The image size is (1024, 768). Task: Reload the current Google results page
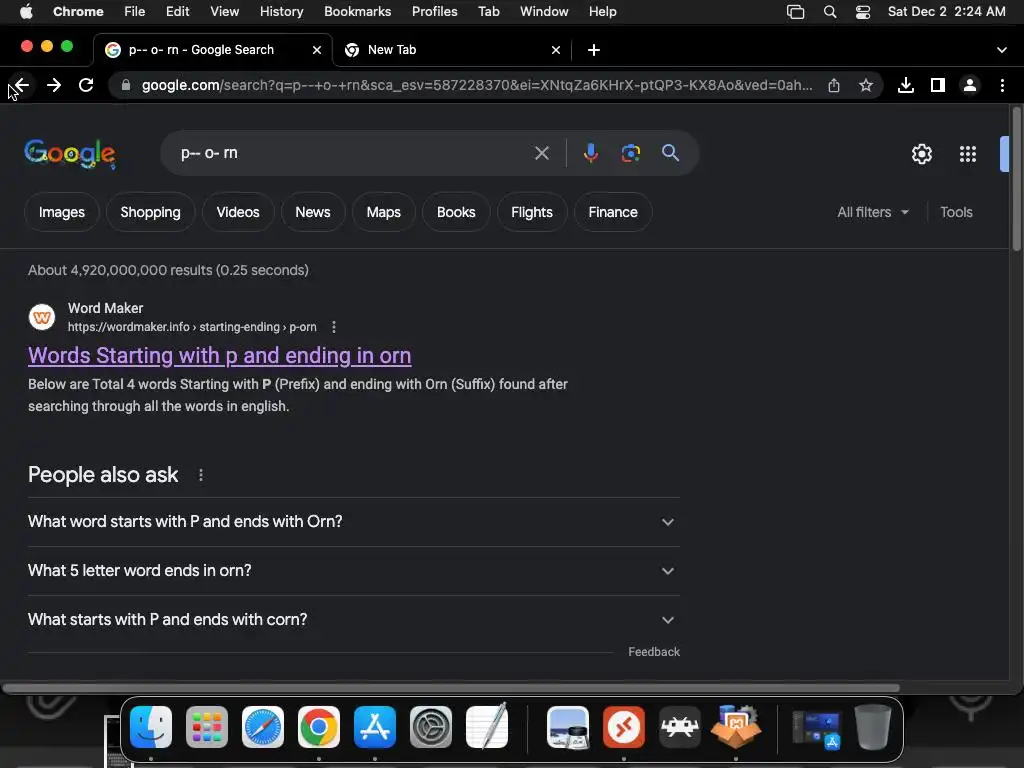86,85
